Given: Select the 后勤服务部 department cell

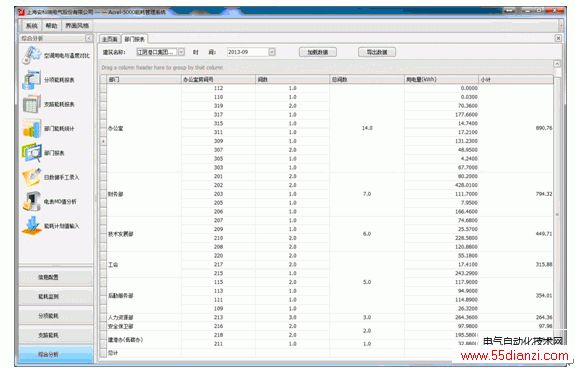Looking at the screenshot, I should coord(144,295).
